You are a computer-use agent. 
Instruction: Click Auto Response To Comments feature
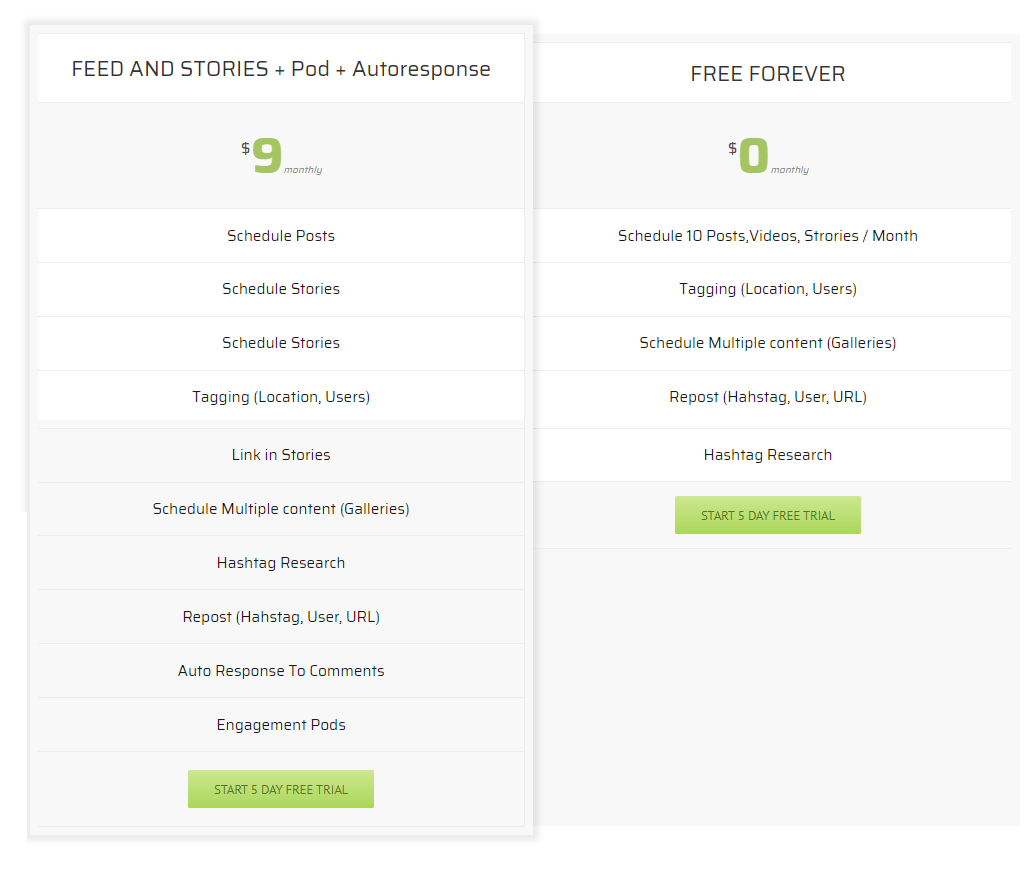click(x=281, y=671)
